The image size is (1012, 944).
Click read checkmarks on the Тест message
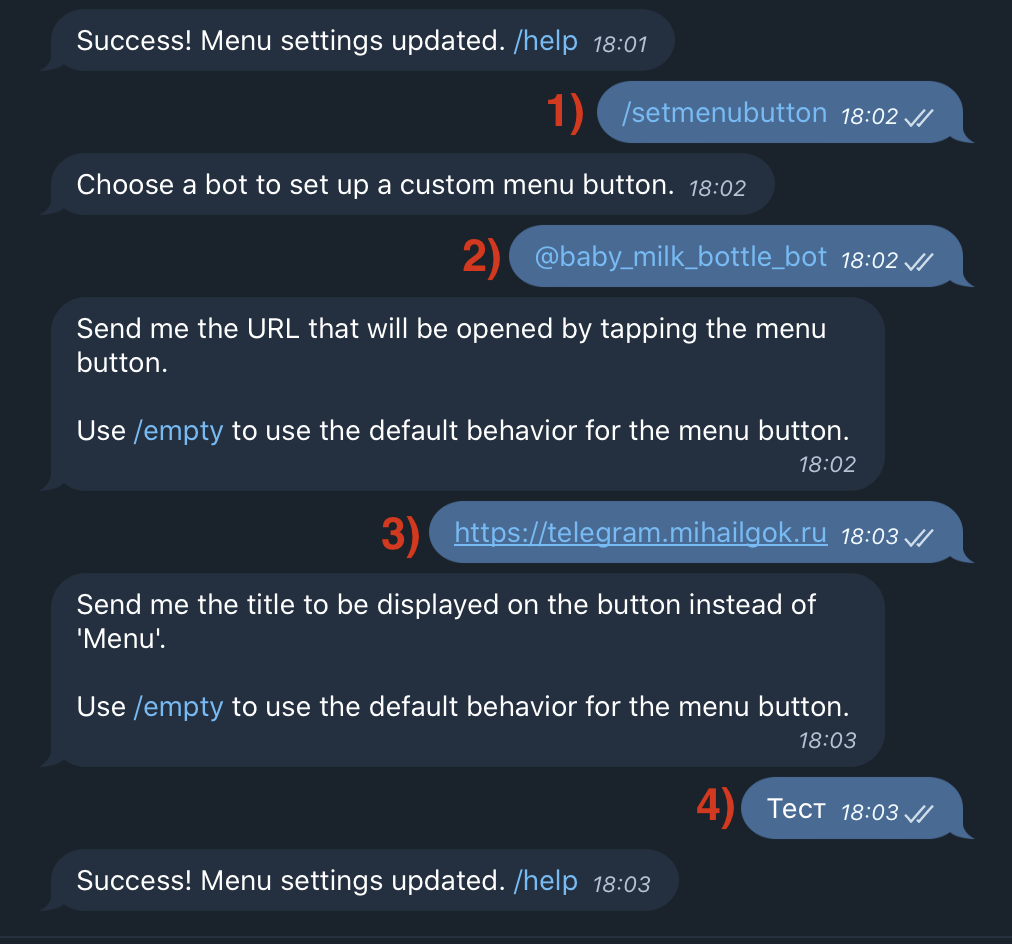click(919, 814)
